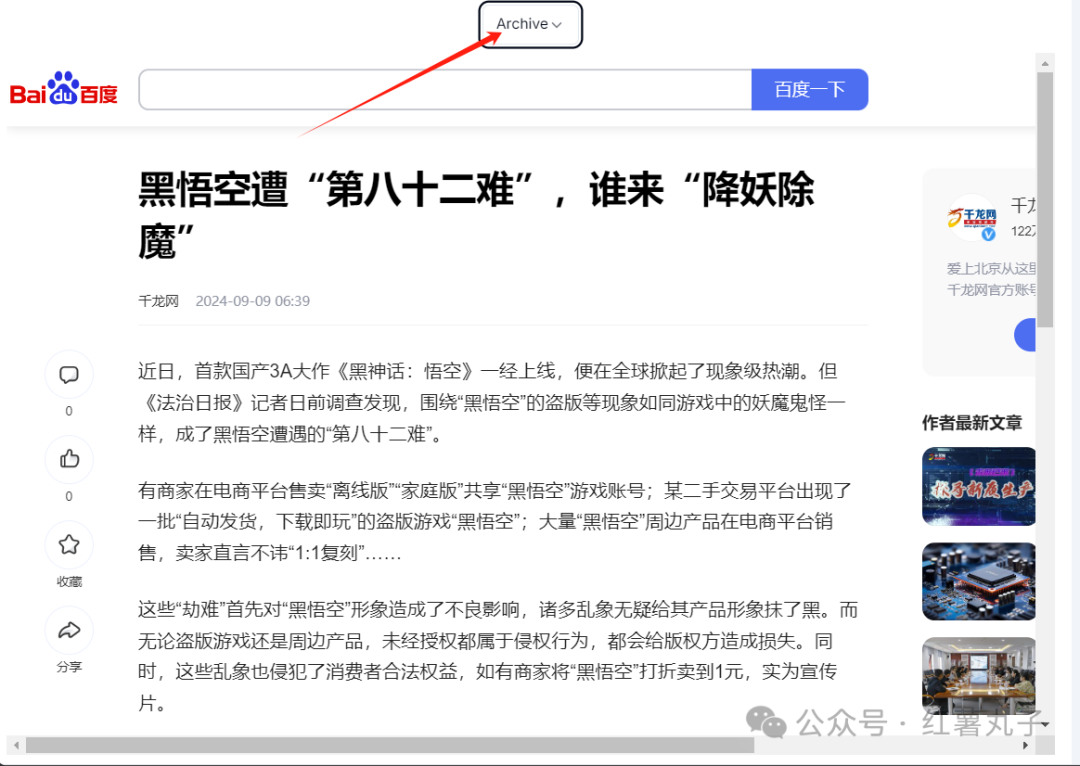Screen dimensions: 1080x766
Task: Click the horizontal scrollbar left arrow
Action: coord(17,745)
